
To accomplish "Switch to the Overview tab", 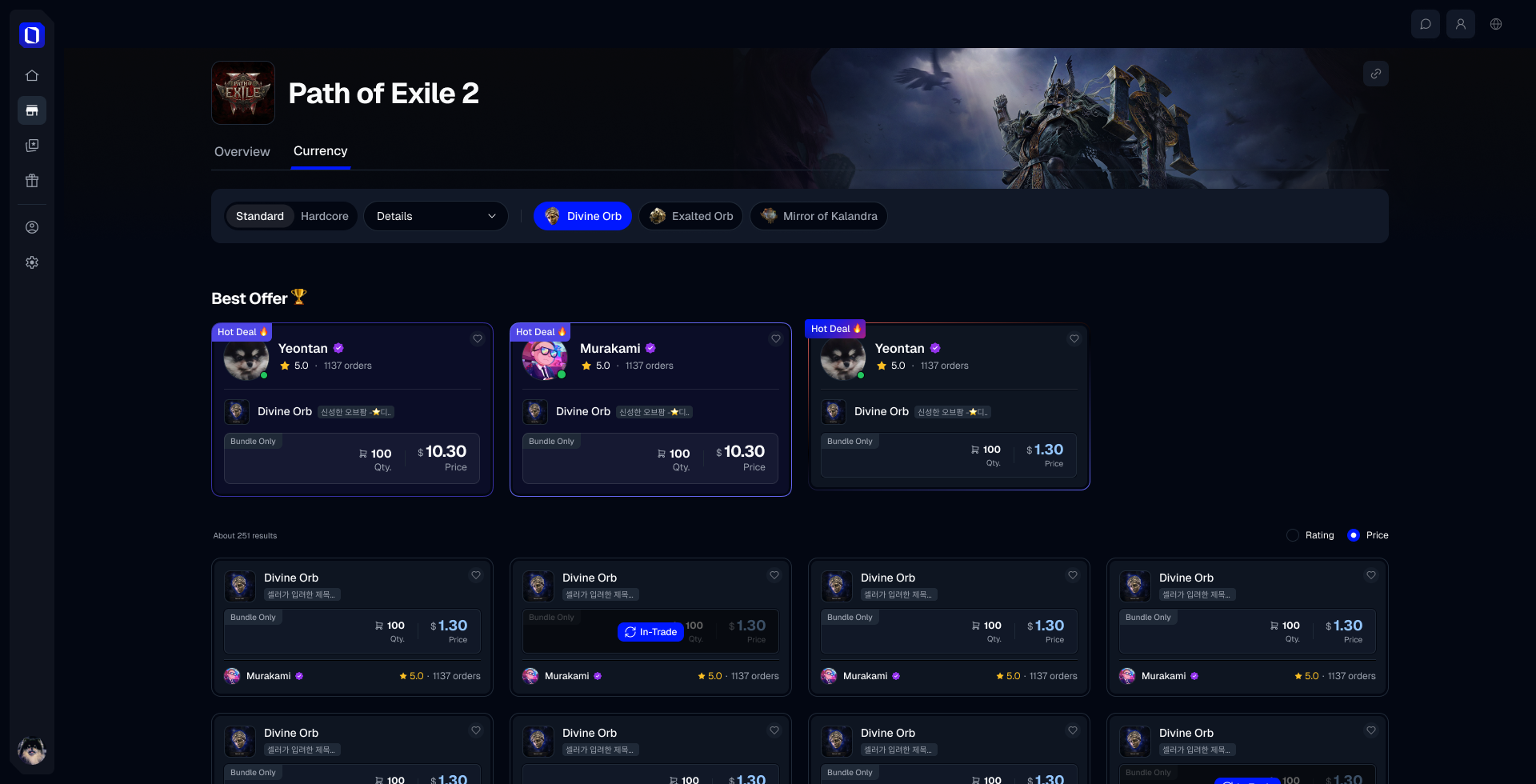I will point(242,152).
